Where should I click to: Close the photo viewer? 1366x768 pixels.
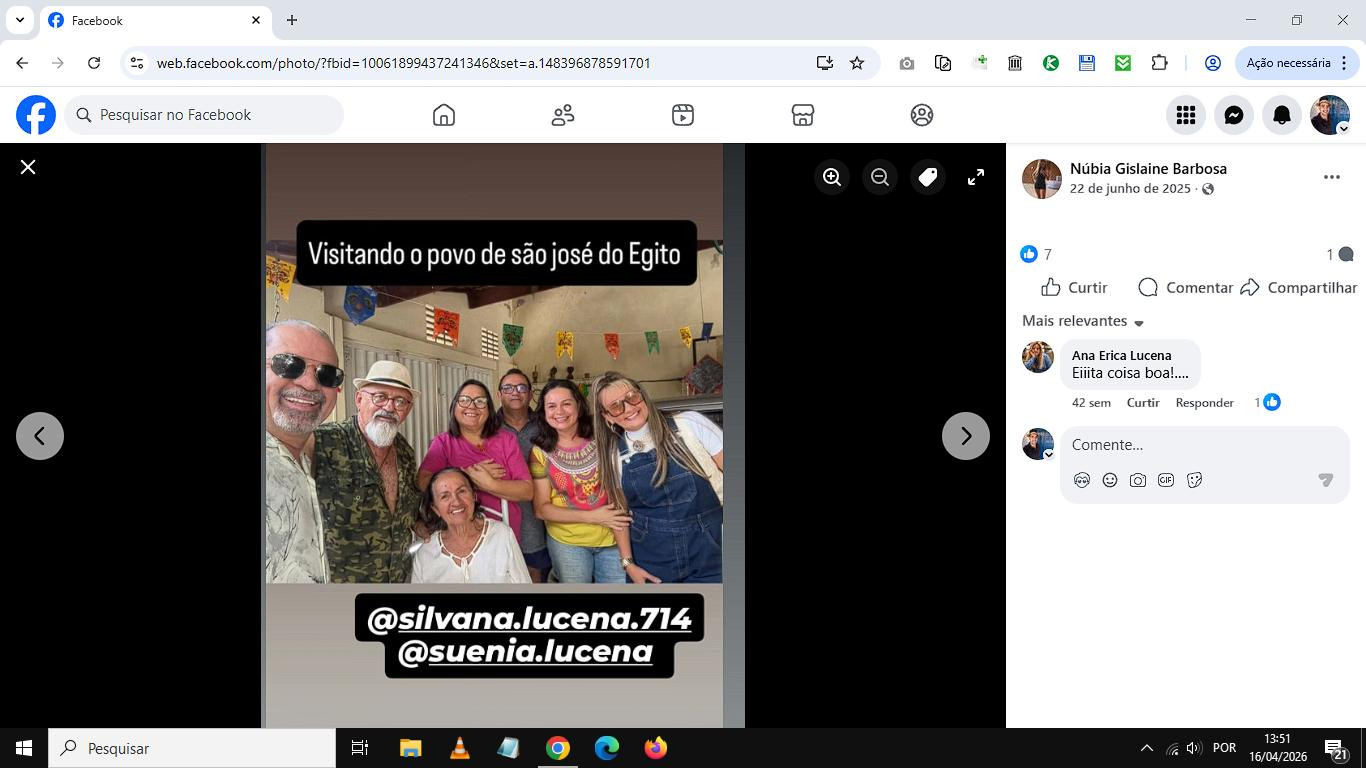pos(28,167)
